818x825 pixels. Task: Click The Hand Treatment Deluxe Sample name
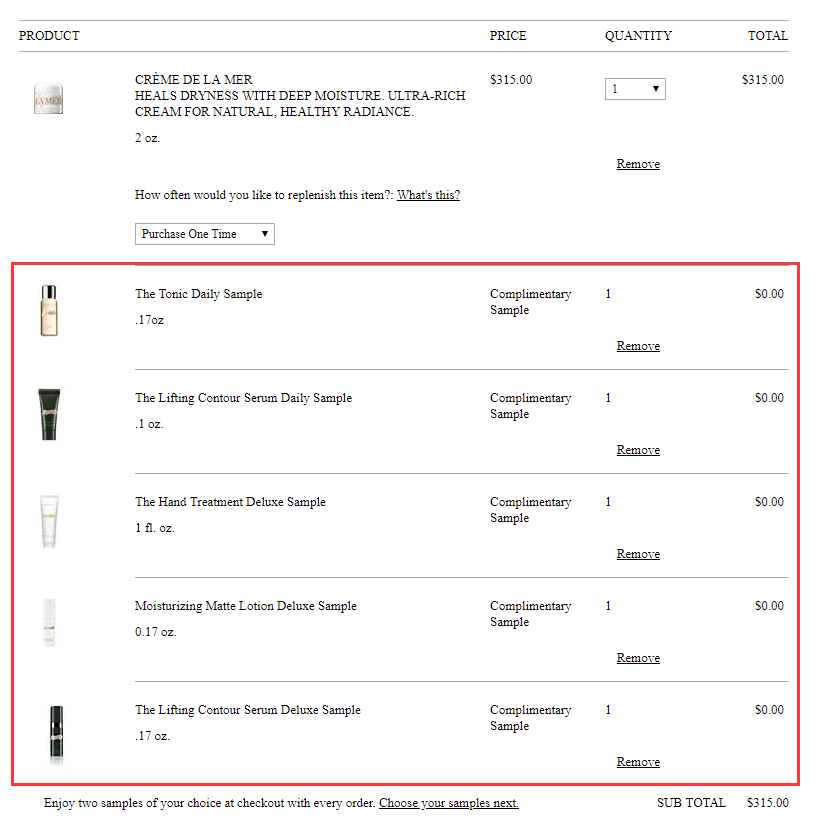click(x=231, y=502)
